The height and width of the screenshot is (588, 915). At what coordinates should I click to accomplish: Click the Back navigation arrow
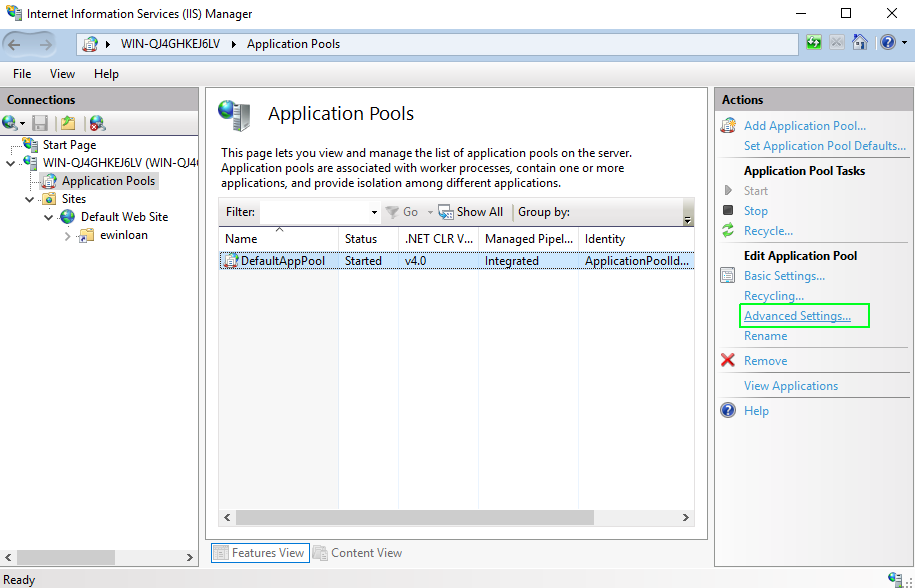(x=15, y=44)
